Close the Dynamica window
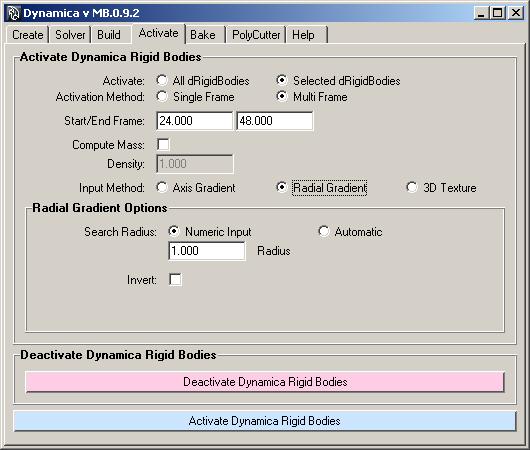The image size is (530, 450). coord(516,13)
